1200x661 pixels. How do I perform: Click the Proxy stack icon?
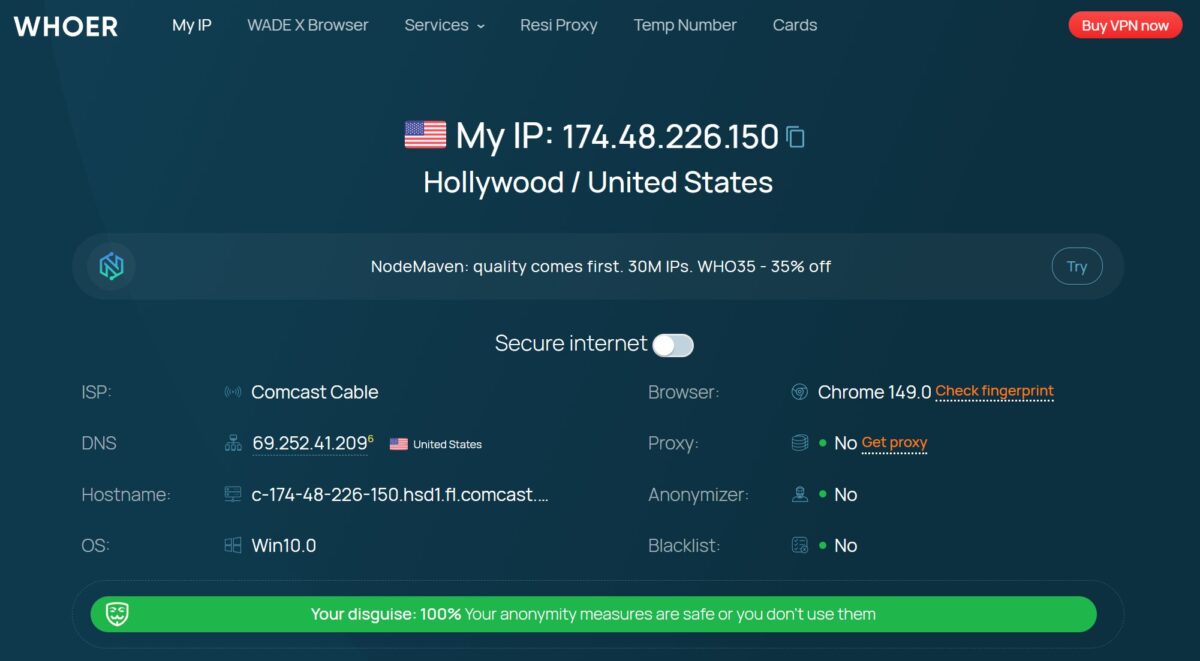[x=799, y=443]
